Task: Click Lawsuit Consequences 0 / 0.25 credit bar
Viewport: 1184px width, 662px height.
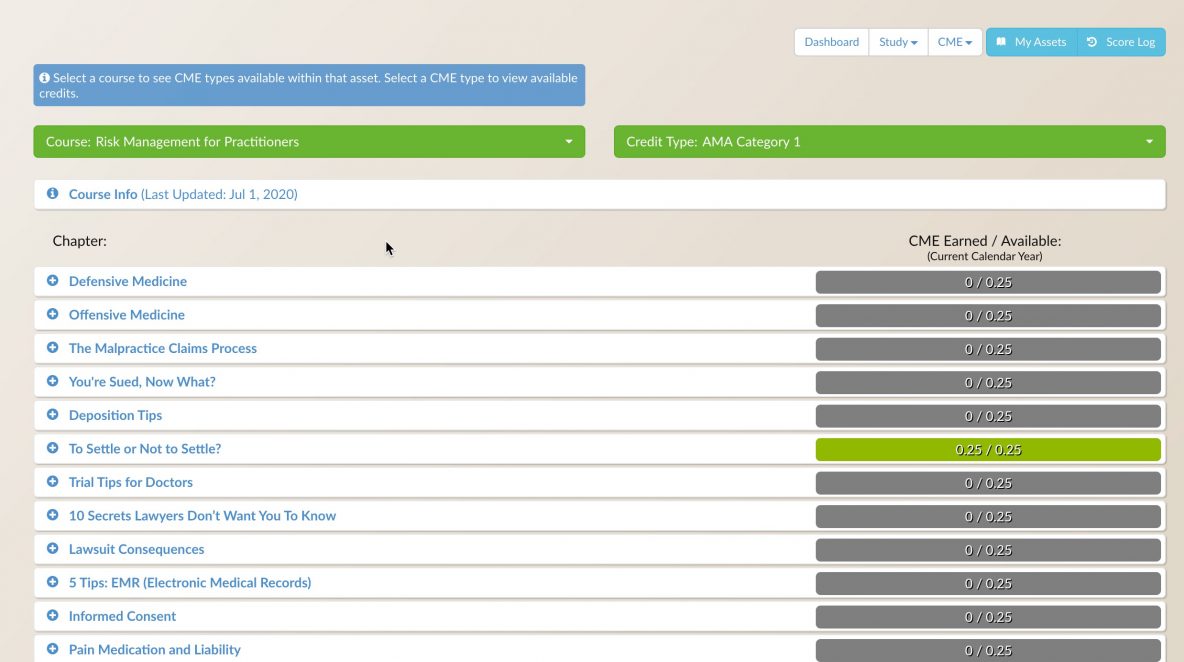Action: 988,550
